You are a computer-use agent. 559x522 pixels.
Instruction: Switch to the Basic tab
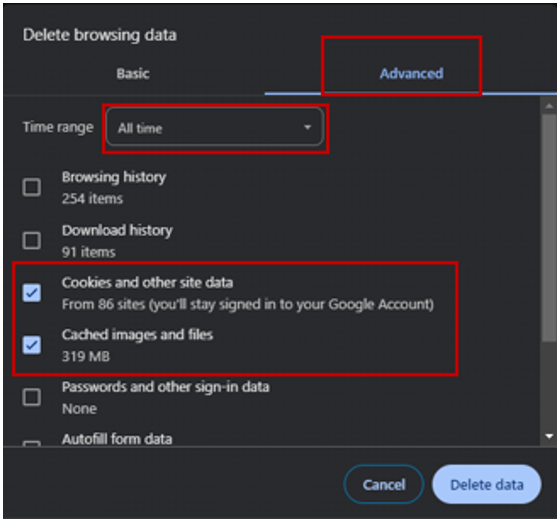click(x=133, y=74)
